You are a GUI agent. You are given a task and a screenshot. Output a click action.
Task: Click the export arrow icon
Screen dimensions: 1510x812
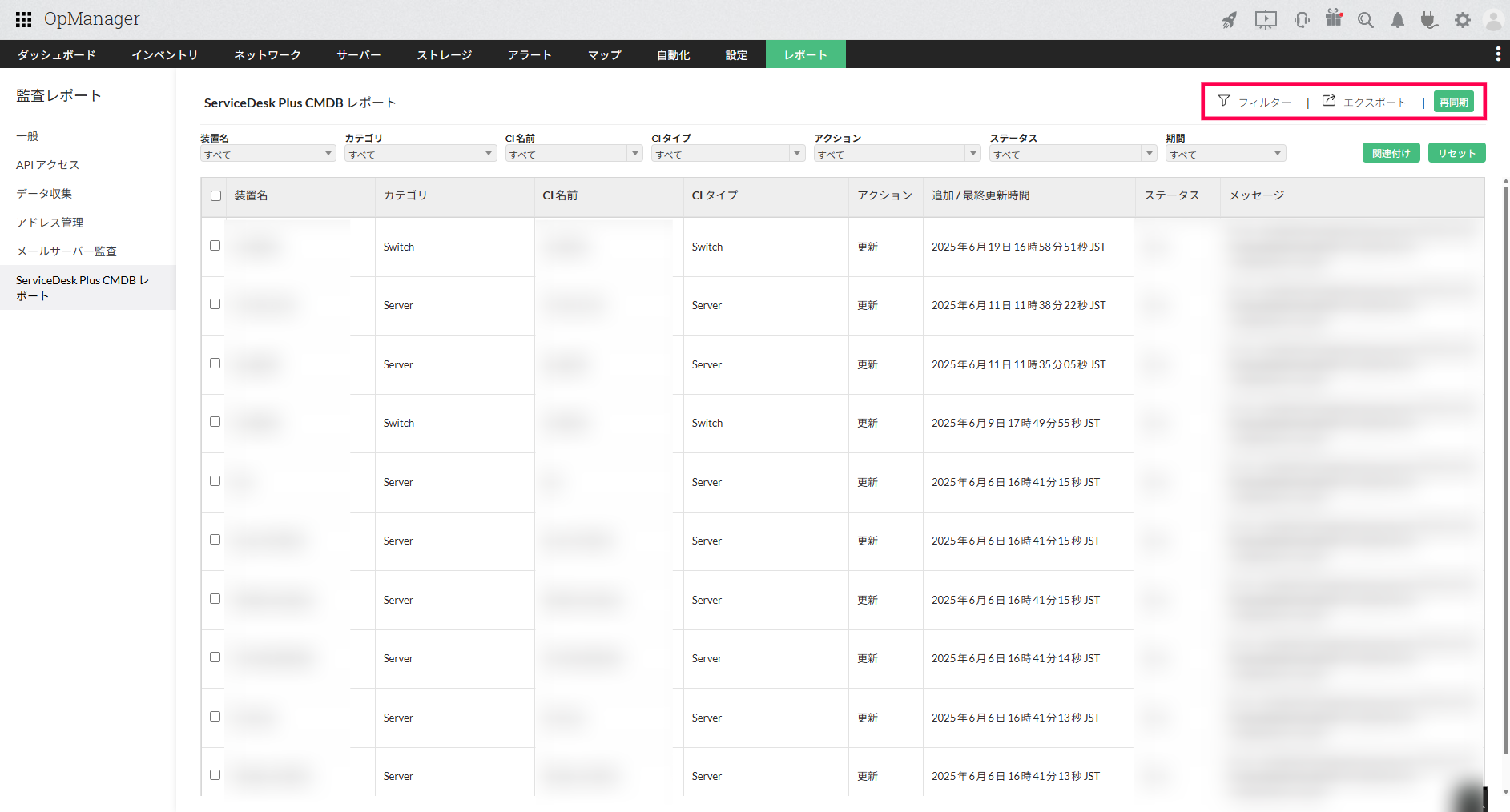tap(1329, 101)
